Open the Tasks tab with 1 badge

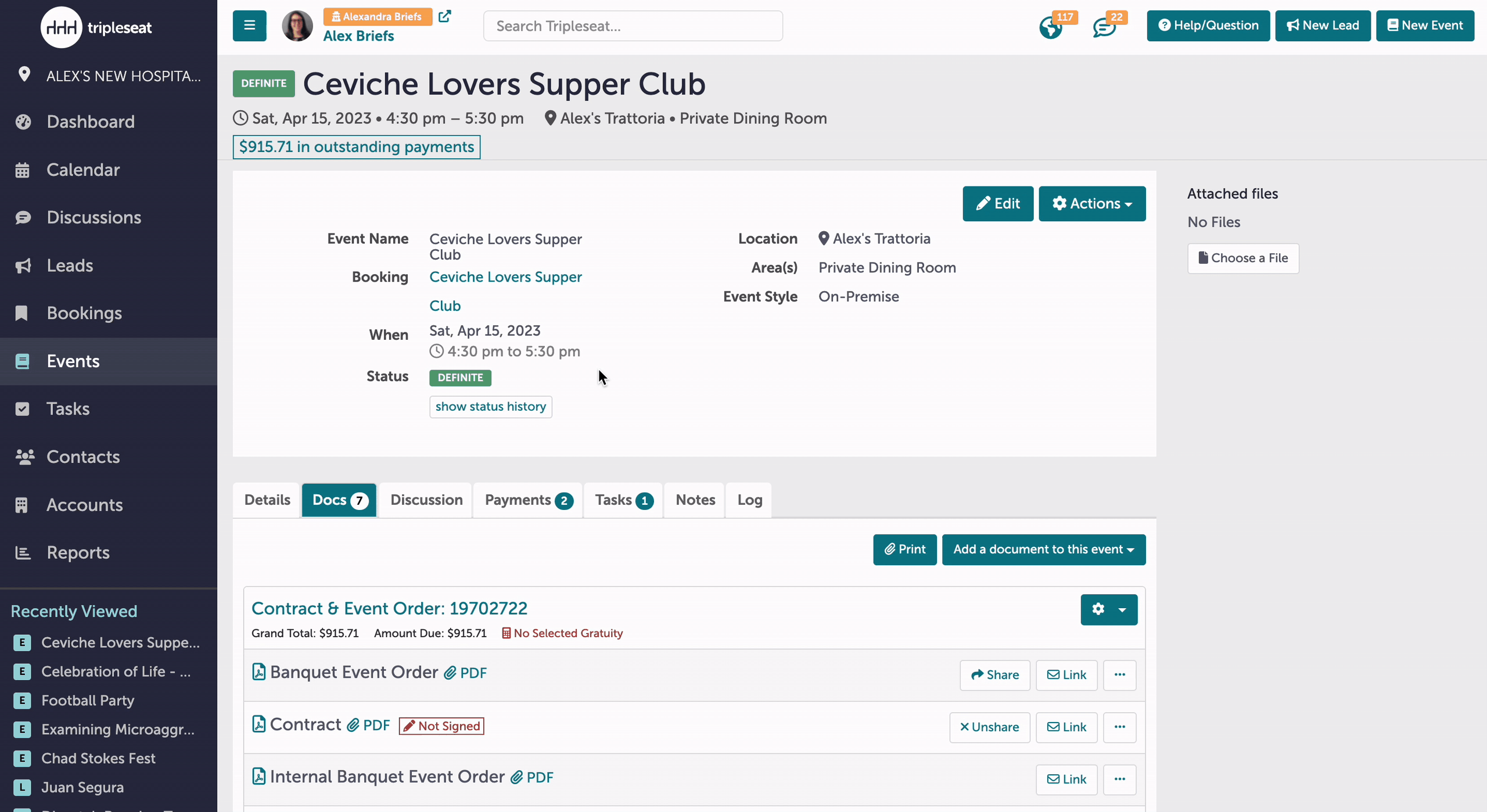click(624, 500)
